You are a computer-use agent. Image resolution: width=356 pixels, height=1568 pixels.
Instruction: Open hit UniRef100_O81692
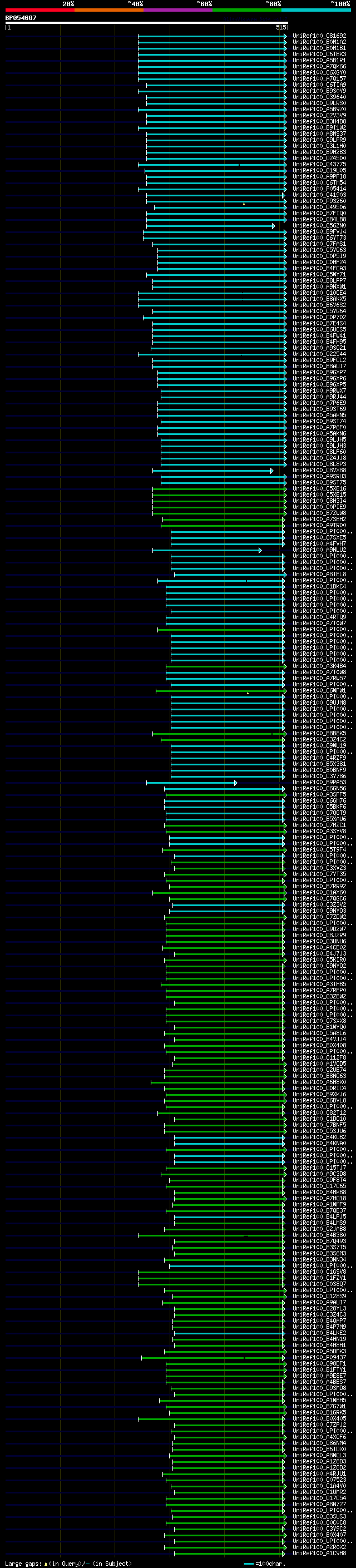pos(319,36)
